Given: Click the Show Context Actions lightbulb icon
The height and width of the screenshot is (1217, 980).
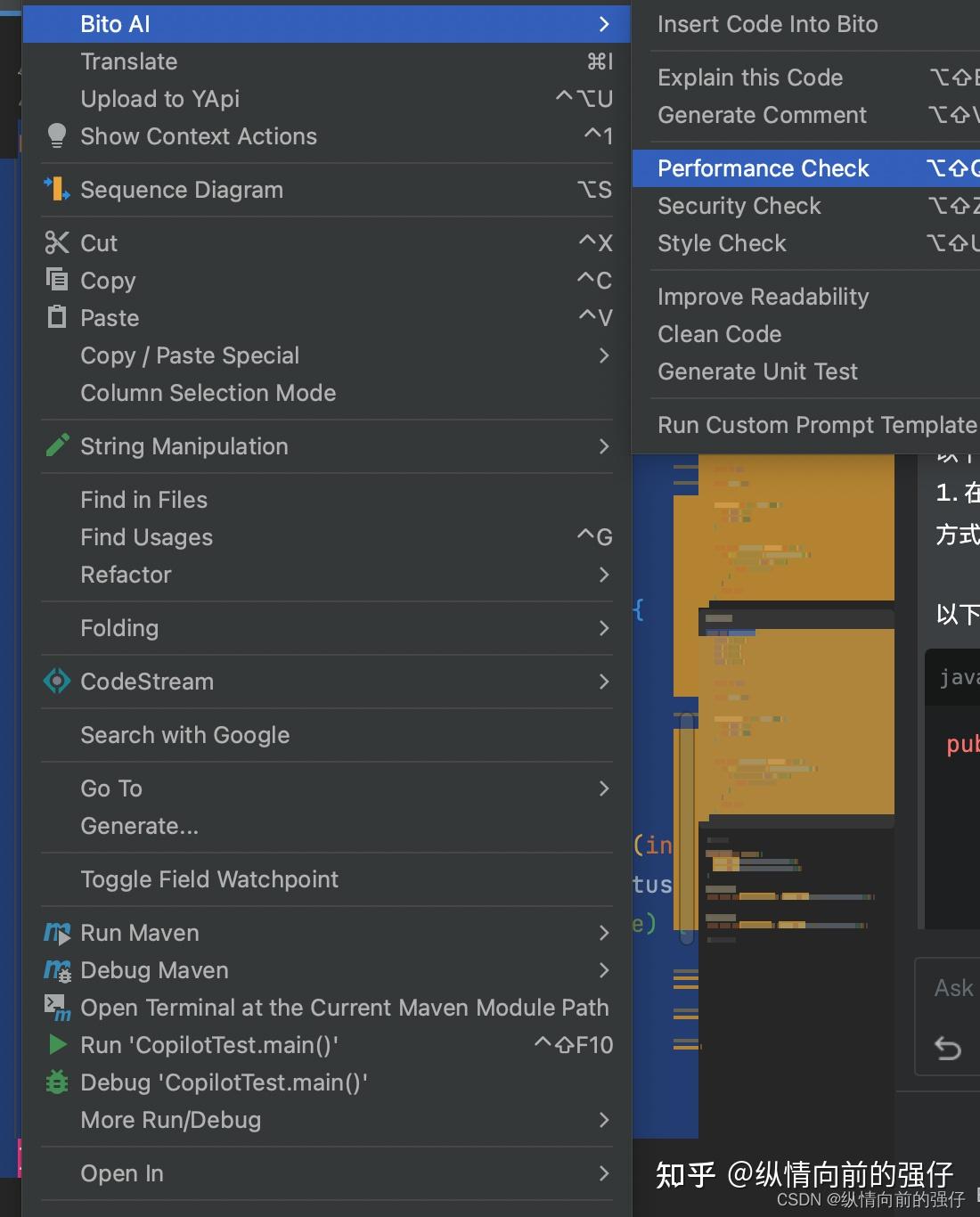Looking at the screenshot, I should [57, 136].
